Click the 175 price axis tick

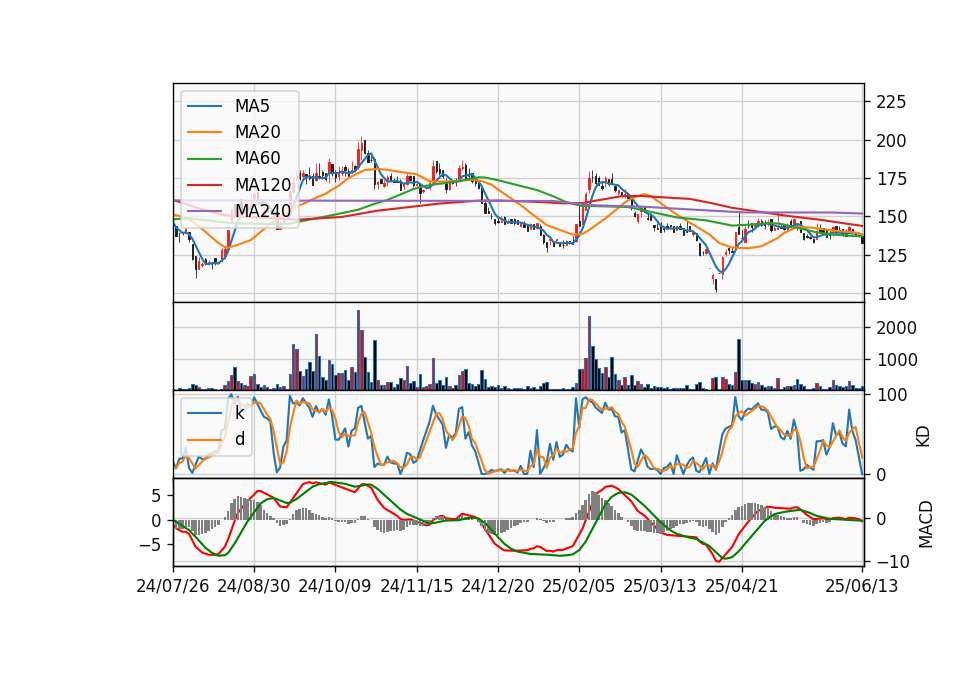(891, 179)
